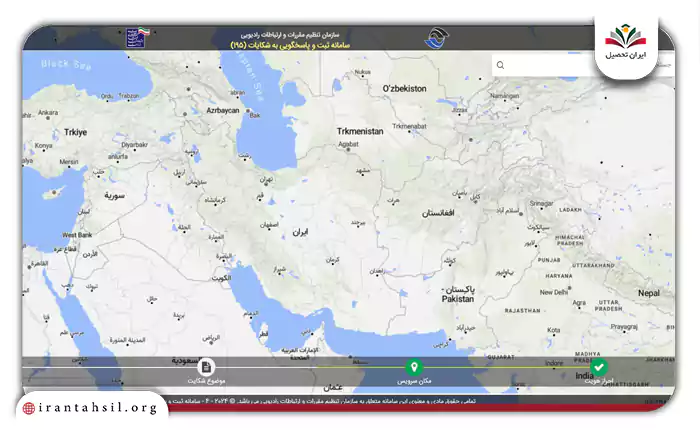Viewport: 700px width, 430px height.
Task: Click the Mersin city label
Action: (x=69, y=162)
